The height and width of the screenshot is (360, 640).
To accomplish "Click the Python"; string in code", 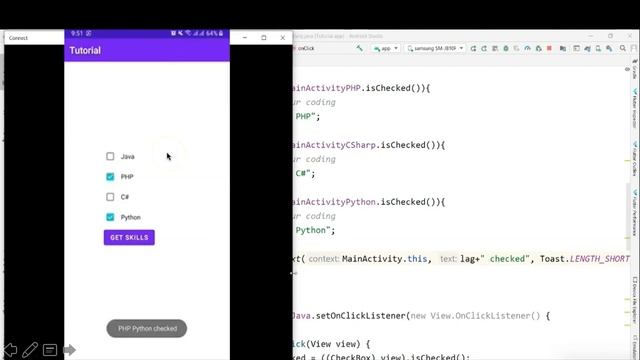I will click(315, 230).
